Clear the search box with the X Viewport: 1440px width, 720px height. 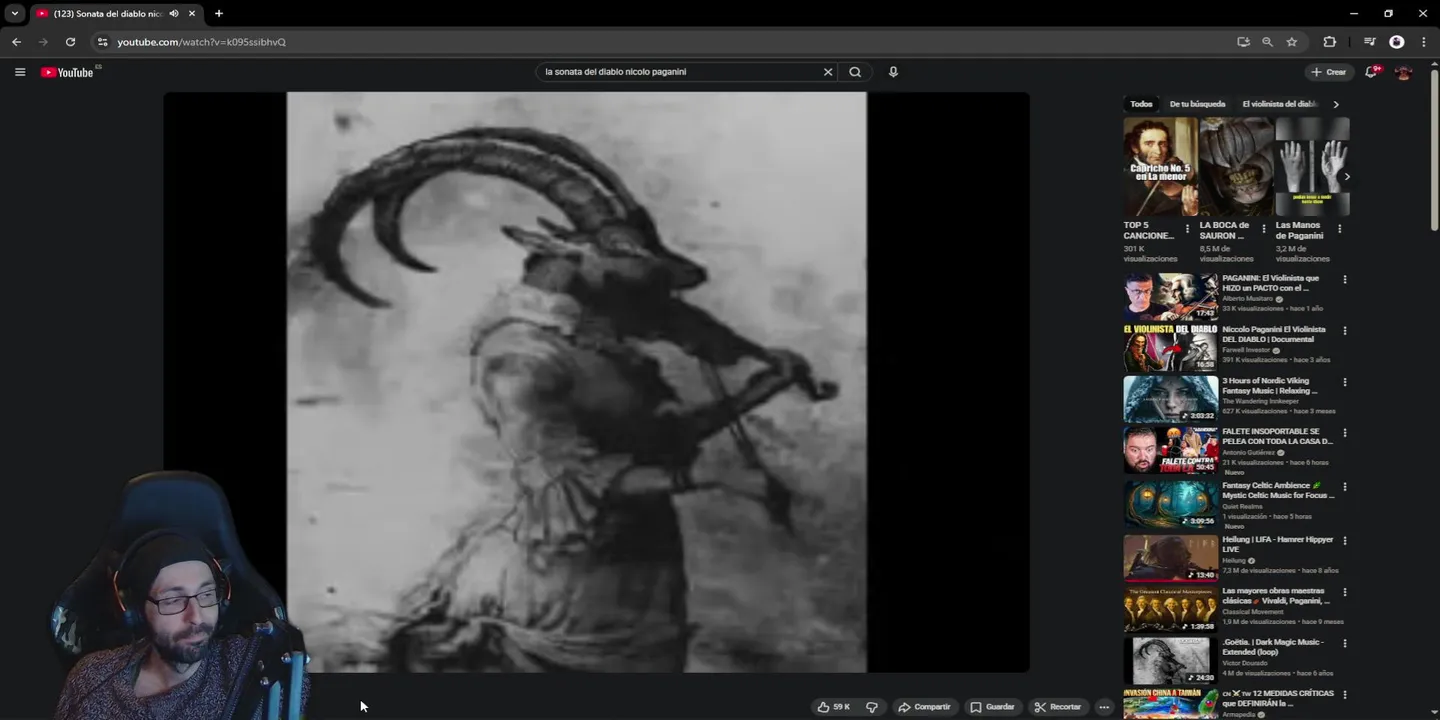coord(828,72)
